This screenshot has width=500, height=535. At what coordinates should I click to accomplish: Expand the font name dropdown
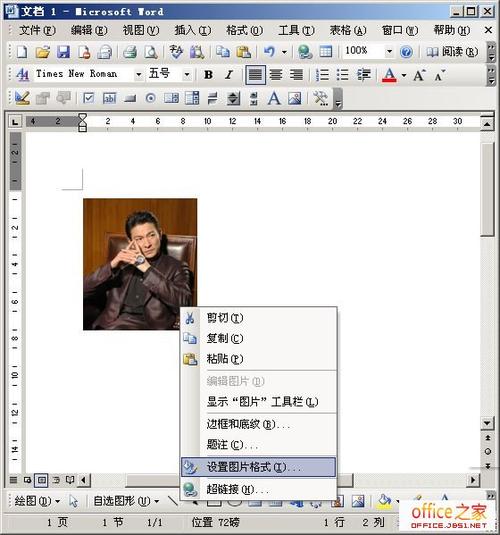[x=139, y=74]
